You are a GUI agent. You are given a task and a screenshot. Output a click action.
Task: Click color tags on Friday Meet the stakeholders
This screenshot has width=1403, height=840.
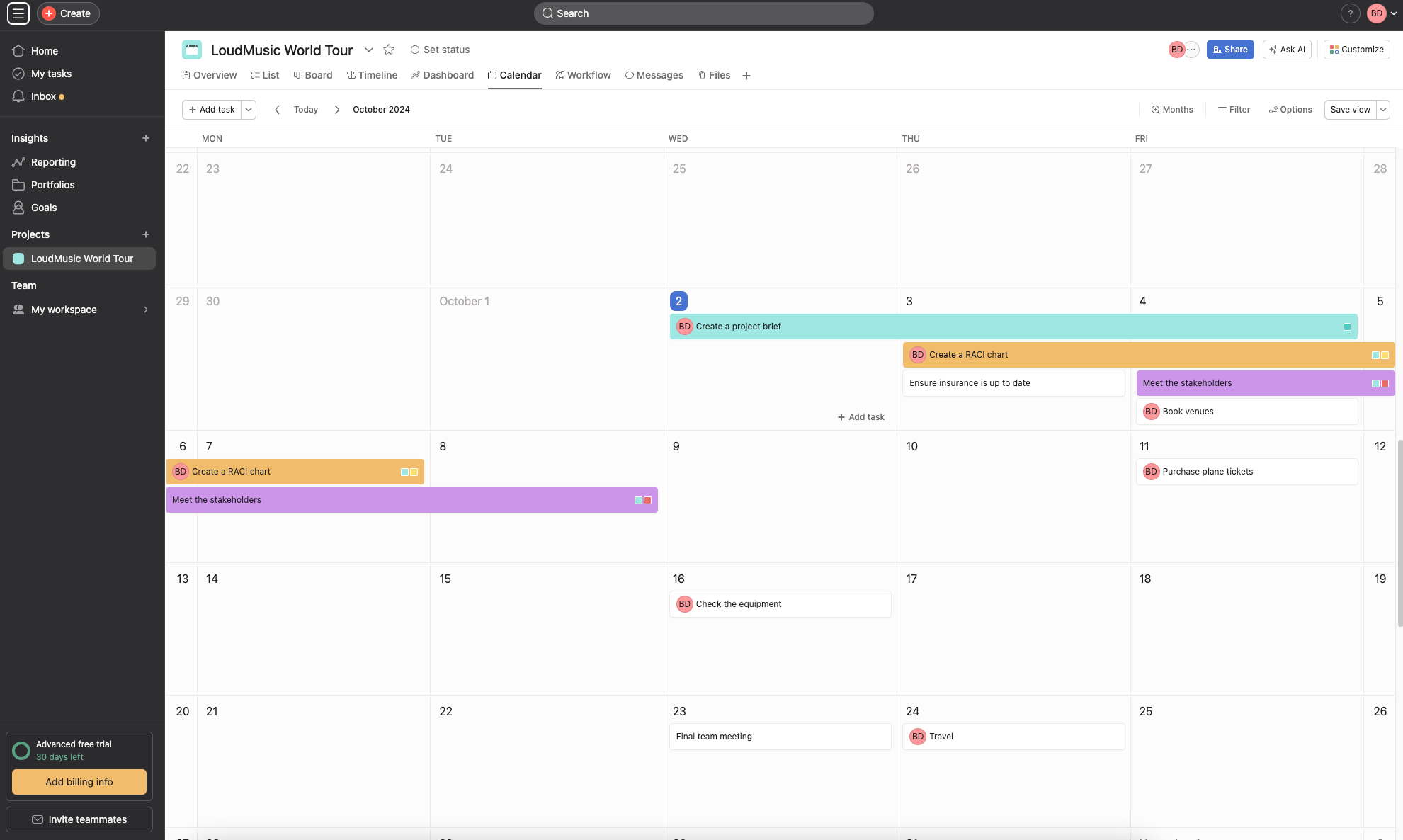point(1380,383)
